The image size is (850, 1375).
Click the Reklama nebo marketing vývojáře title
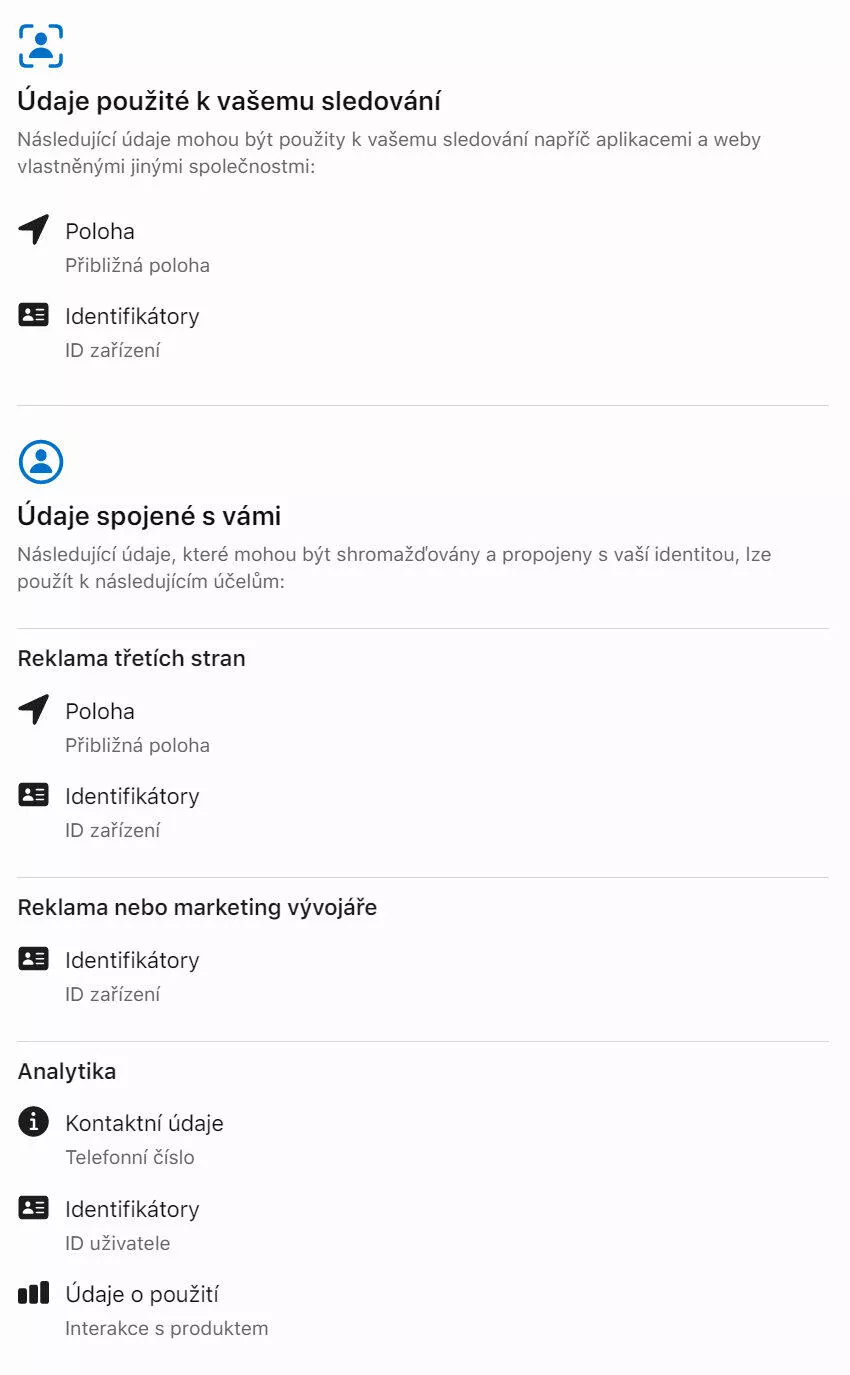[x=198, y=907]
